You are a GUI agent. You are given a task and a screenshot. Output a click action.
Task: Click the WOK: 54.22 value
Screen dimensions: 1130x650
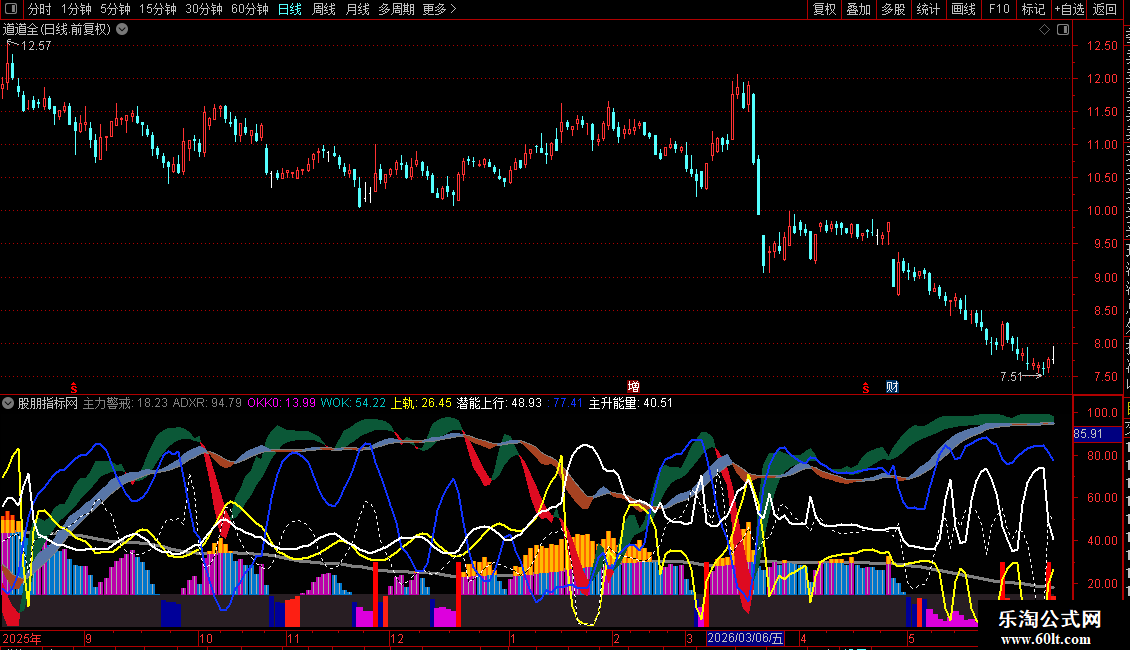tap(353, 403)
